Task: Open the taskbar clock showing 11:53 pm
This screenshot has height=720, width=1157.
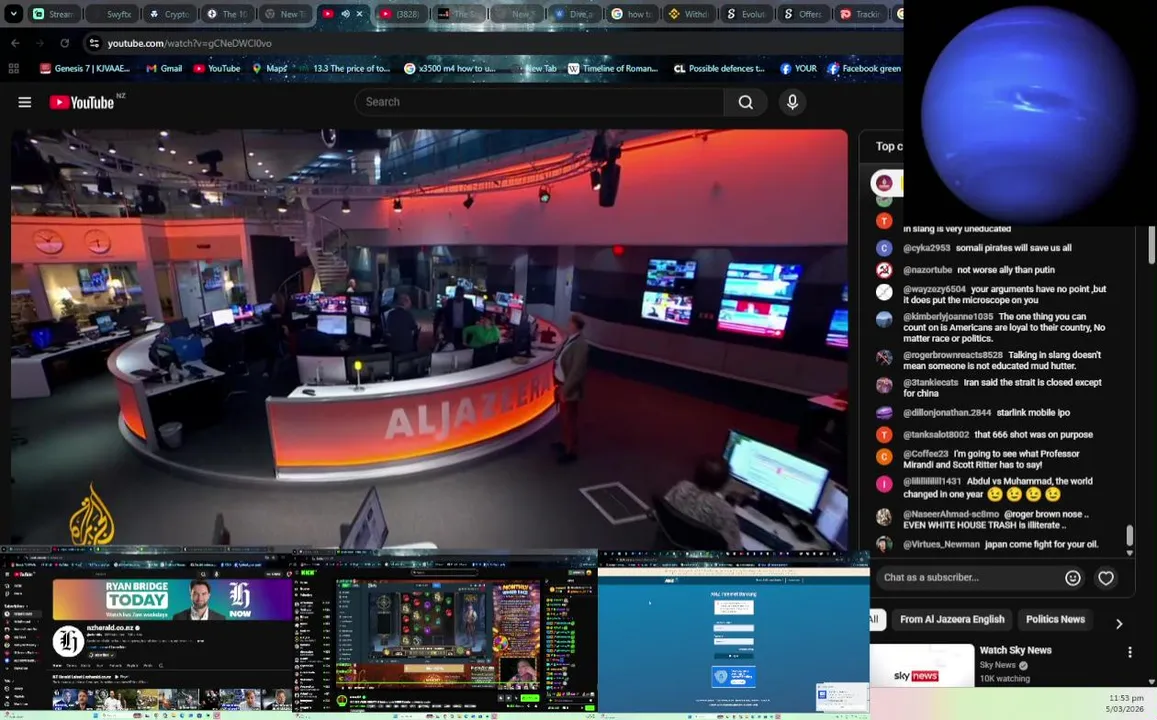Action: tap(1125, 703)
